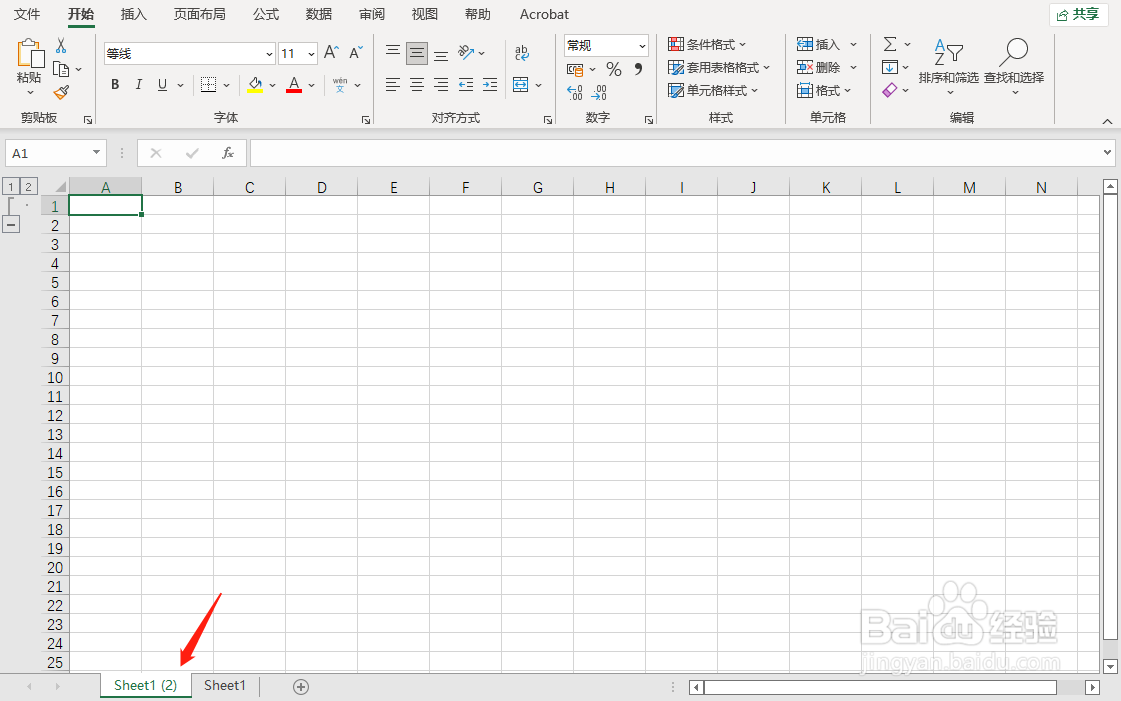Show outline level 1 button
The height and width of the screenshot is (701, 1121).
tap(11, 187)
